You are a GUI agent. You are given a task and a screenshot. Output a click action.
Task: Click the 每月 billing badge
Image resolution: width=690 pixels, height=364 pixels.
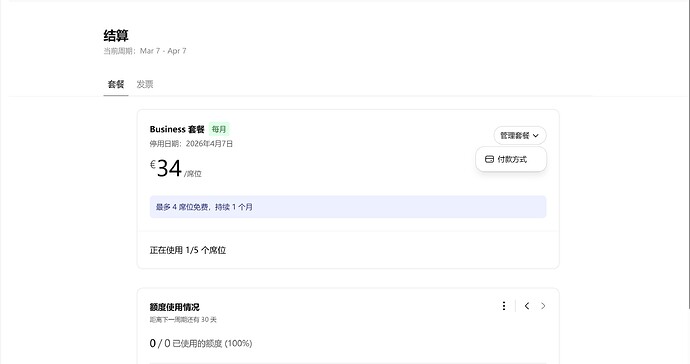(219, 129)
